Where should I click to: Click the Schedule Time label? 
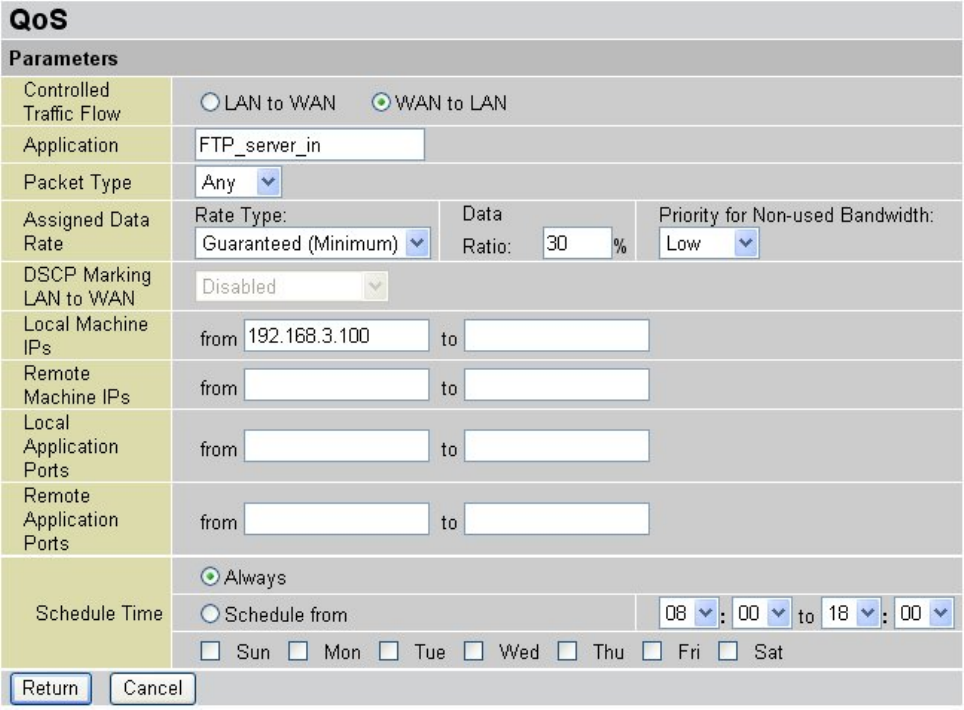(99, 613)
